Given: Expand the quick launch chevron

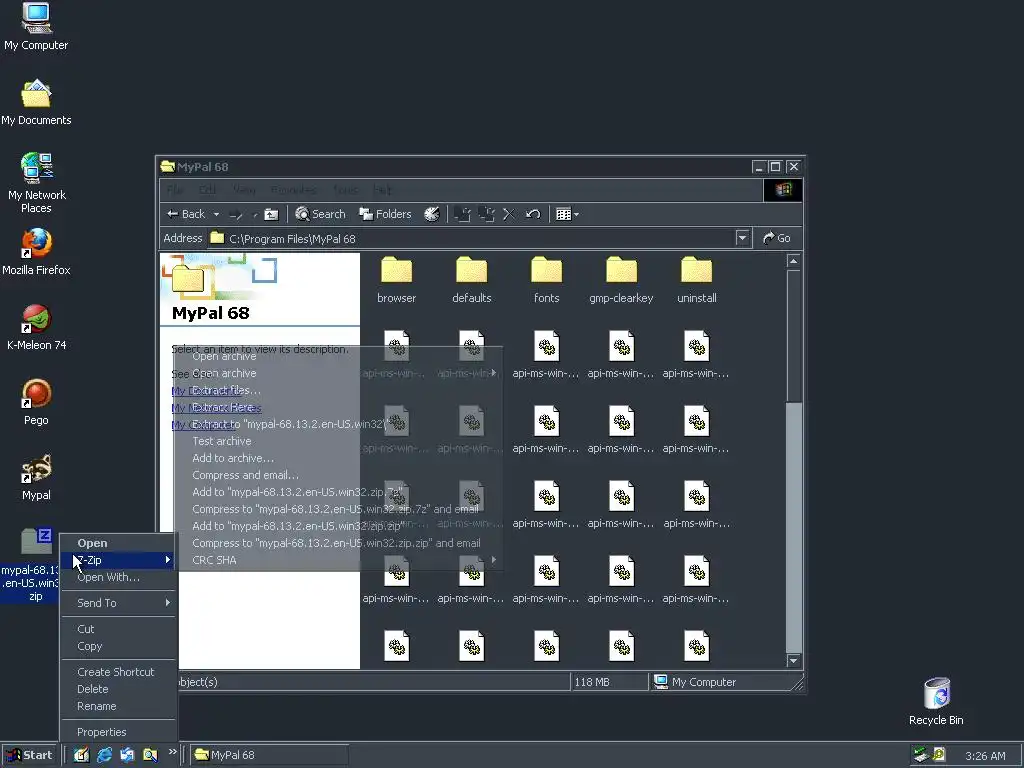Looking at the screenshot, I should pos(172,752).
